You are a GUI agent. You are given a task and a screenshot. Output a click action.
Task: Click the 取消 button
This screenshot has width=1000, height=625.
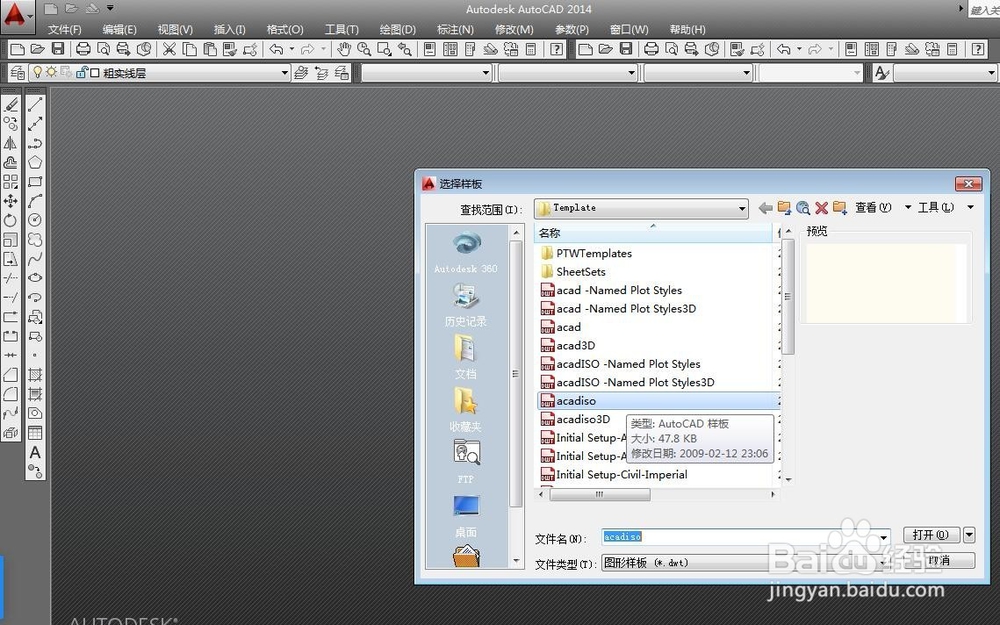[939, 561]
